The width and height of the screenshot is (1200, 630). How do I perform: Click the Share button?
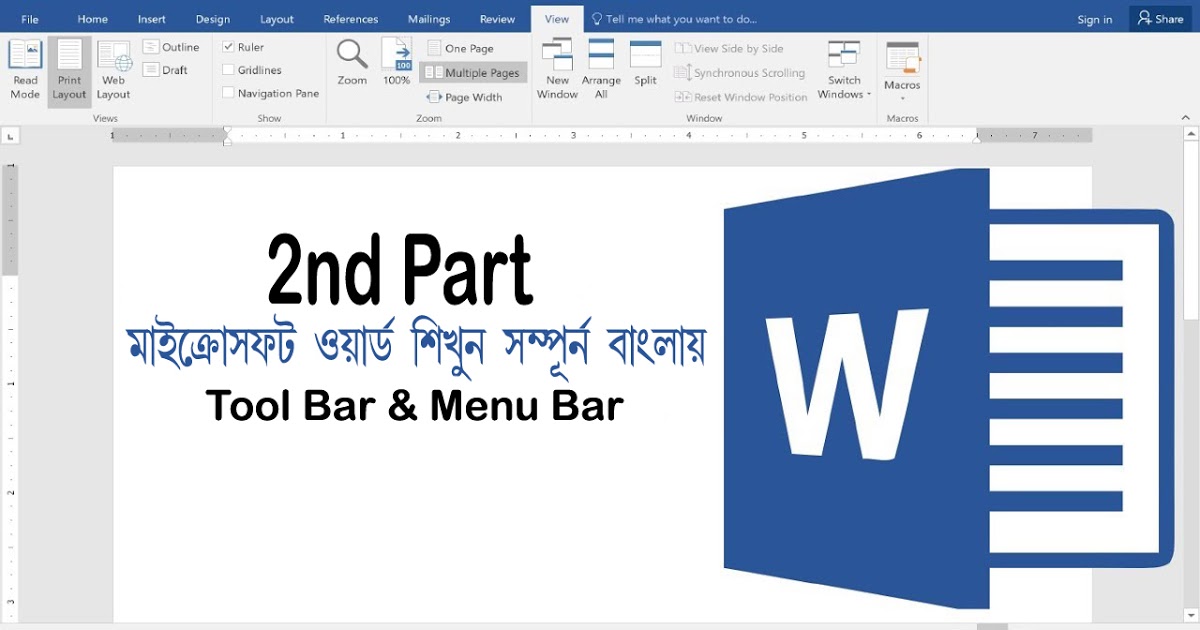pyautogui.click(x=1160, y=19)
